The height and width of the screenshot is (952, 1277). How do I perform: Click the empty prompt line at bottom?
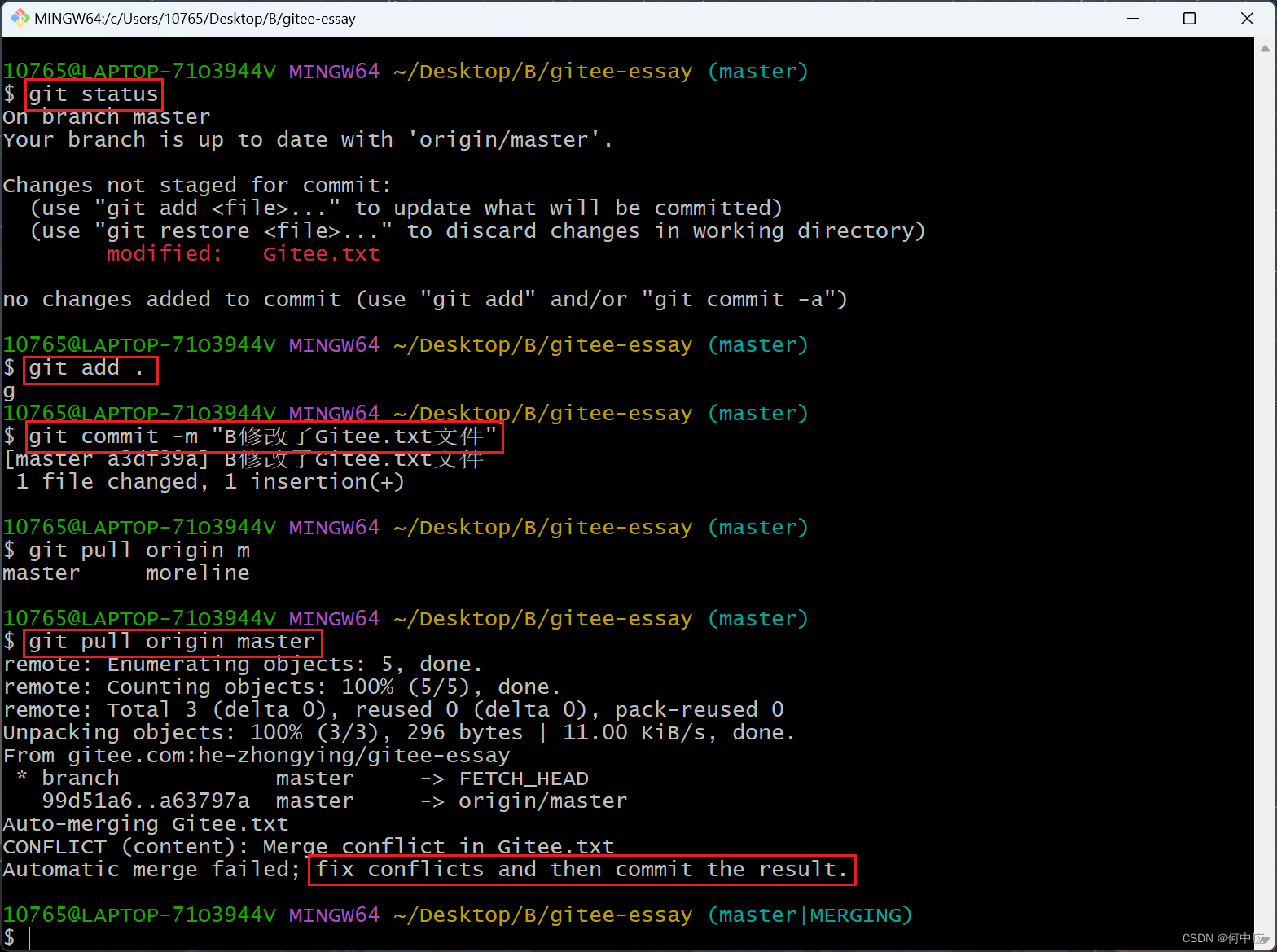tap(627, 938)
